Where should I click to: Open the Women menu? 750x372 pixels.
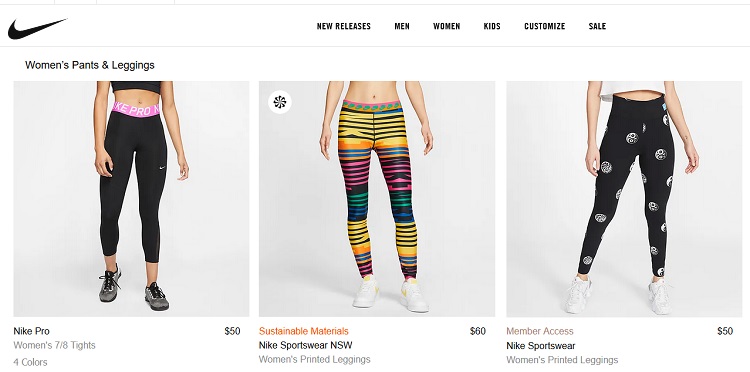point(447,26)
